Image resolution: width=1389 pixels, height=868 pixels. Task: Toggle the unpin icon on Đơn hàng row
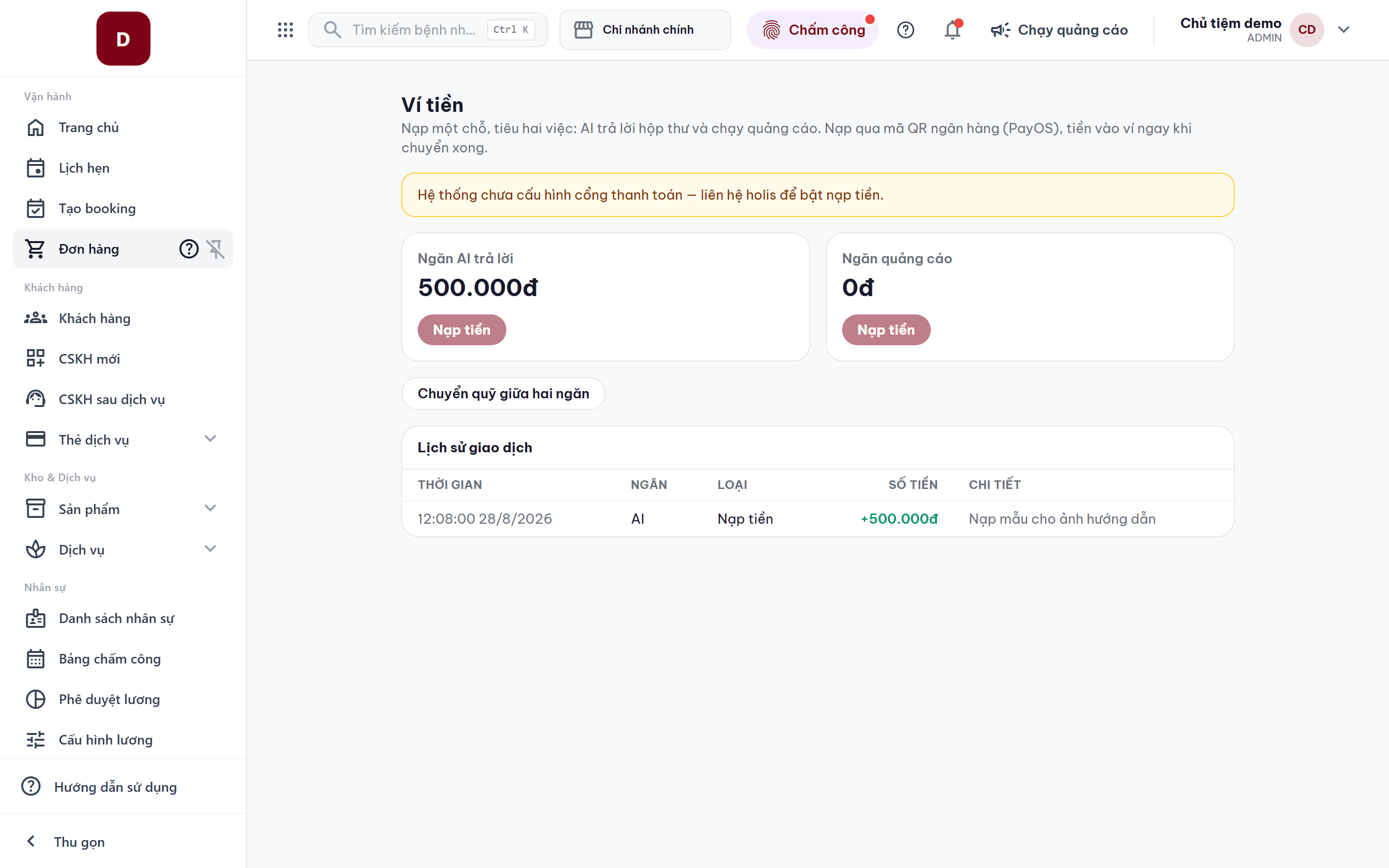coord(216,249)
